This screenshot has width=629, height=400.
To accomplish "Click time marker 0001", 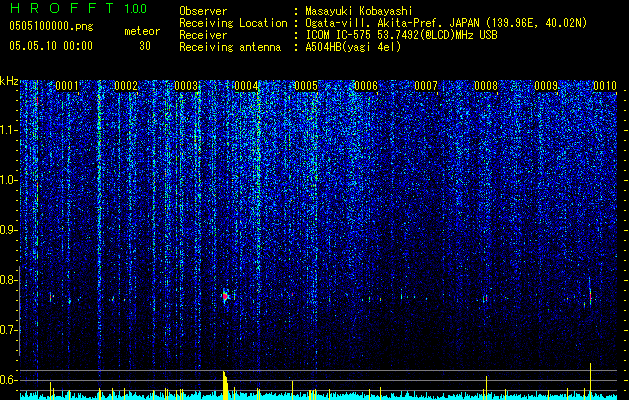I will 67,86.
